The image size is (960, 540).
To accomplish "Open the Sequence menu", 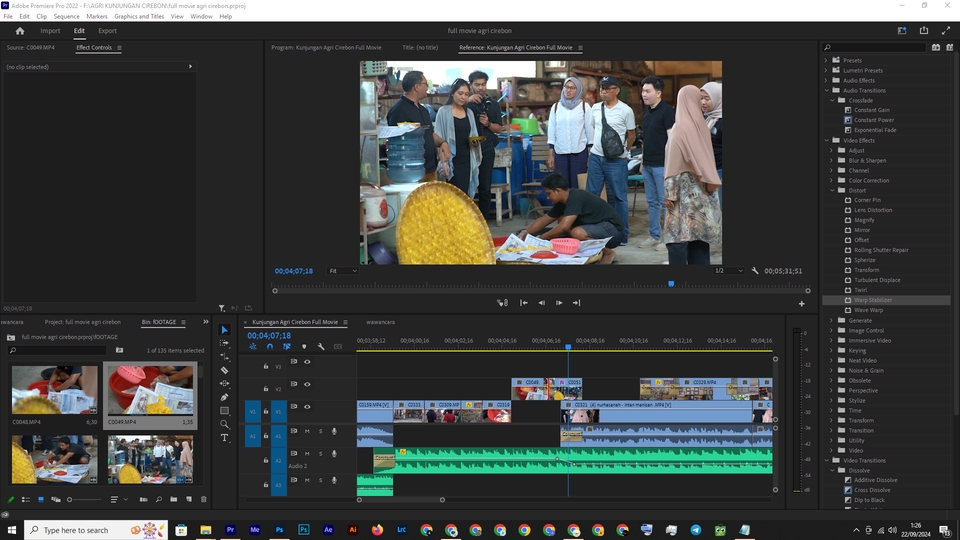I will (66, 17).
